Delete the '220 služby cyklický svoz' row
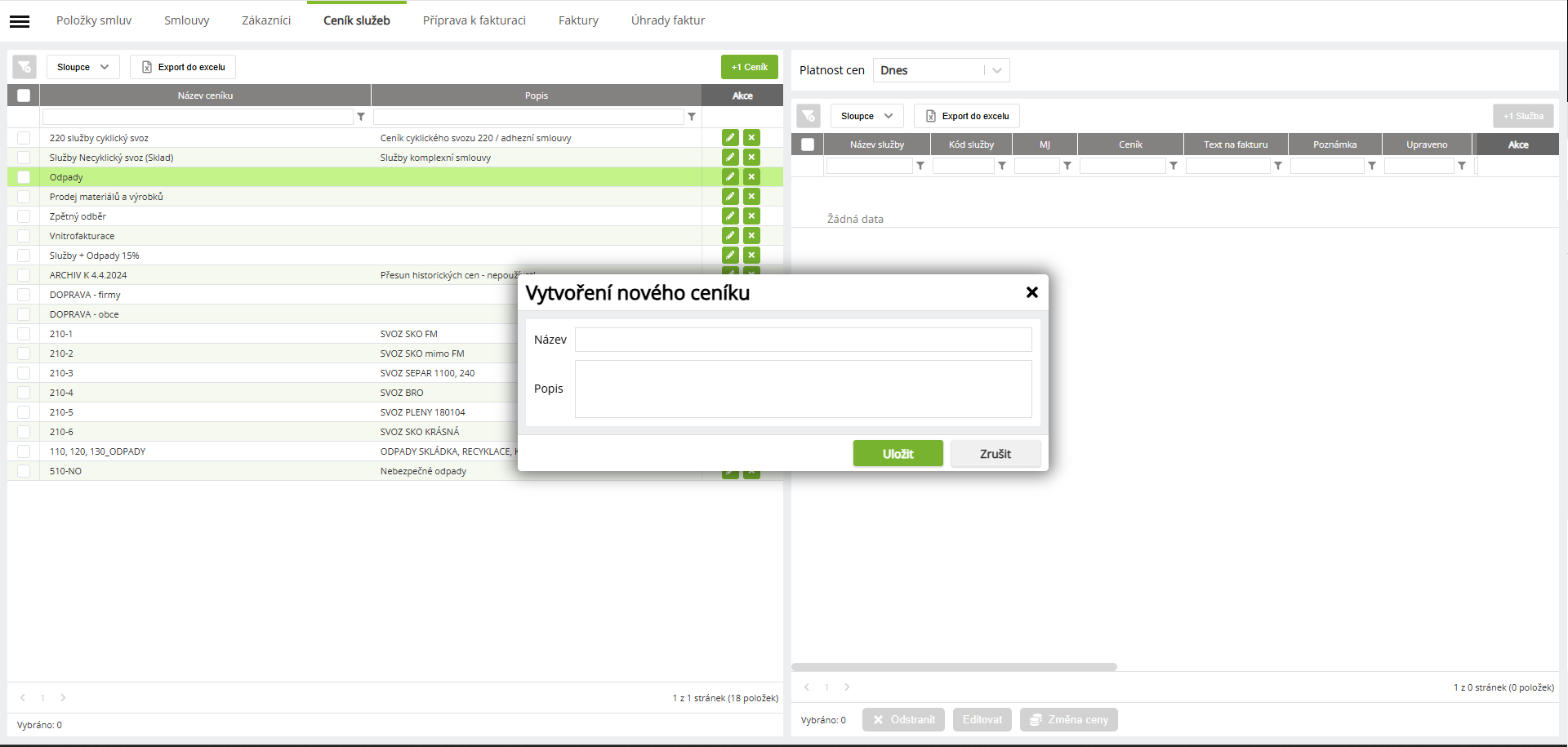Image resolution: width=1568 pixels, height=747 pixels. (x=752, y=138)
